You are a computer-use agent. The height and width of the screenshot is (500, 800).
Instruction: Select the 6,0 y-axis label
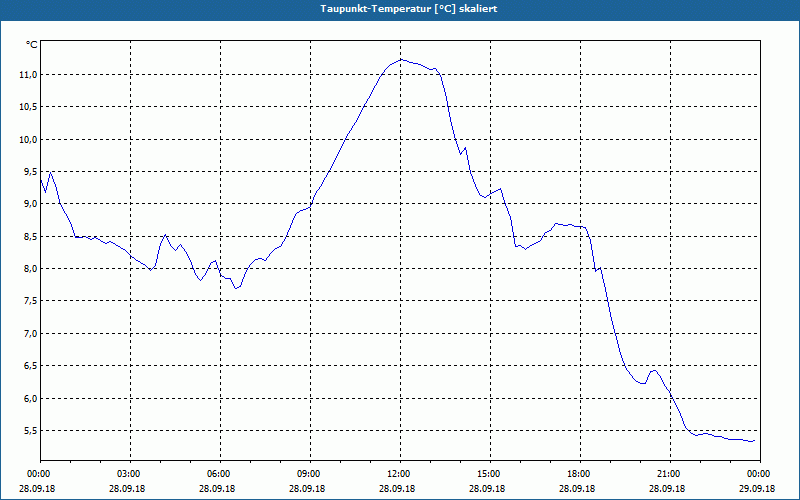pos(30,398)
